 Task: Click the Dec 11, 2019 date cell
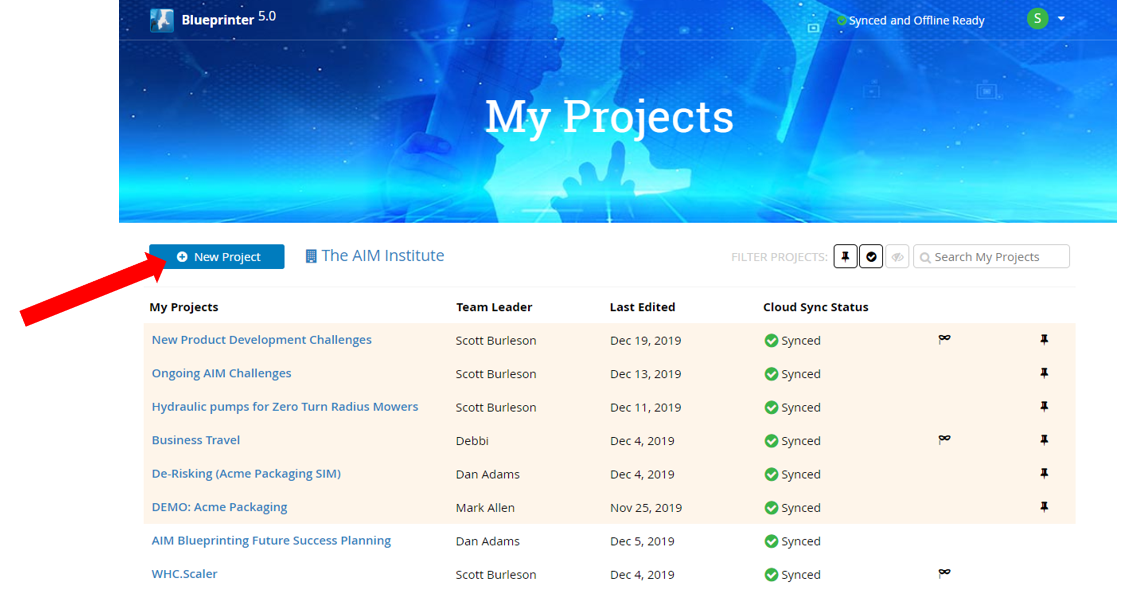click(646, 407)
